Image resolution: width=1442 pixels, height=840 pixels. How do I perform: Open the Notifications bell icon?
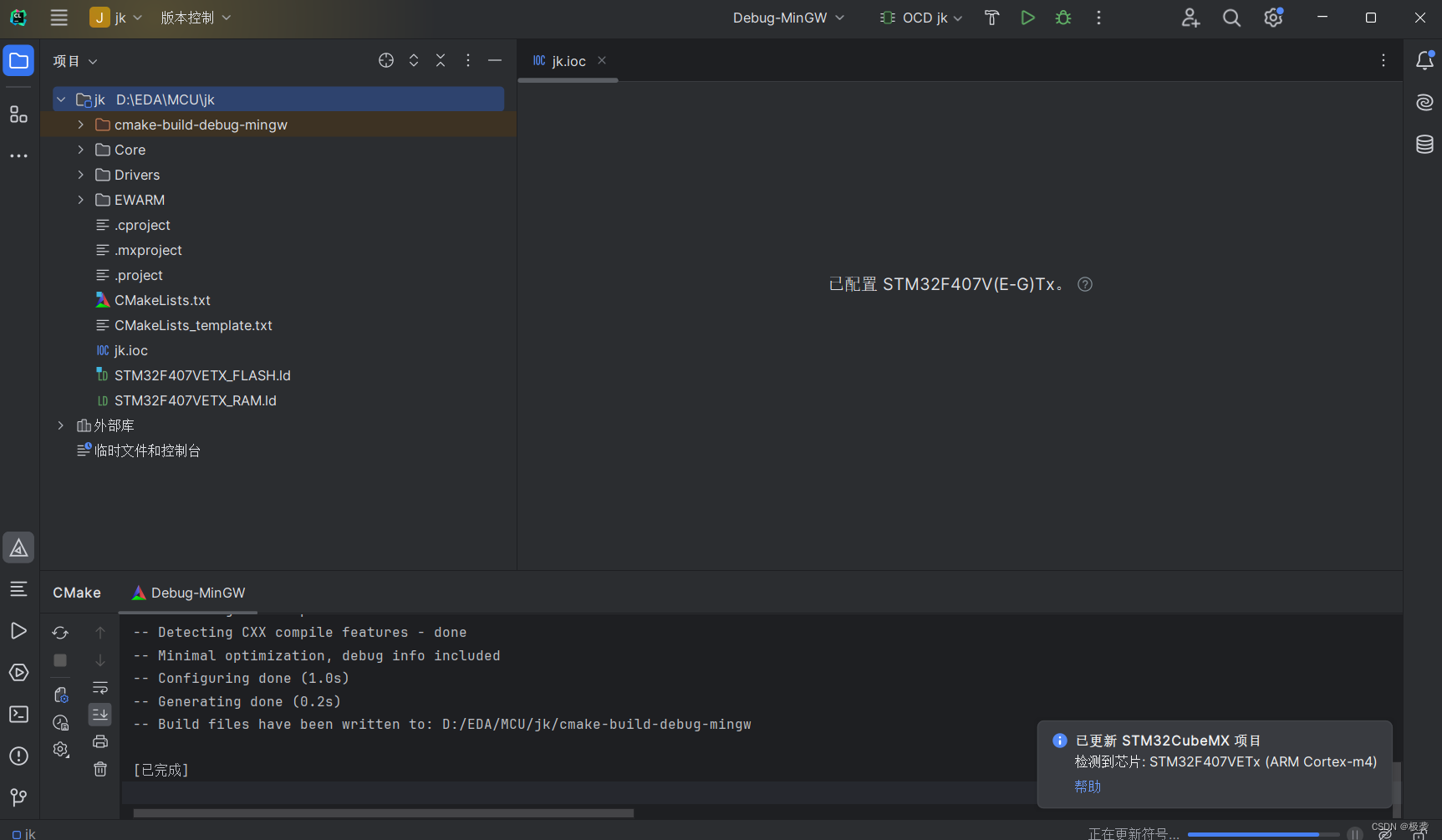(x=1424, y=60)
